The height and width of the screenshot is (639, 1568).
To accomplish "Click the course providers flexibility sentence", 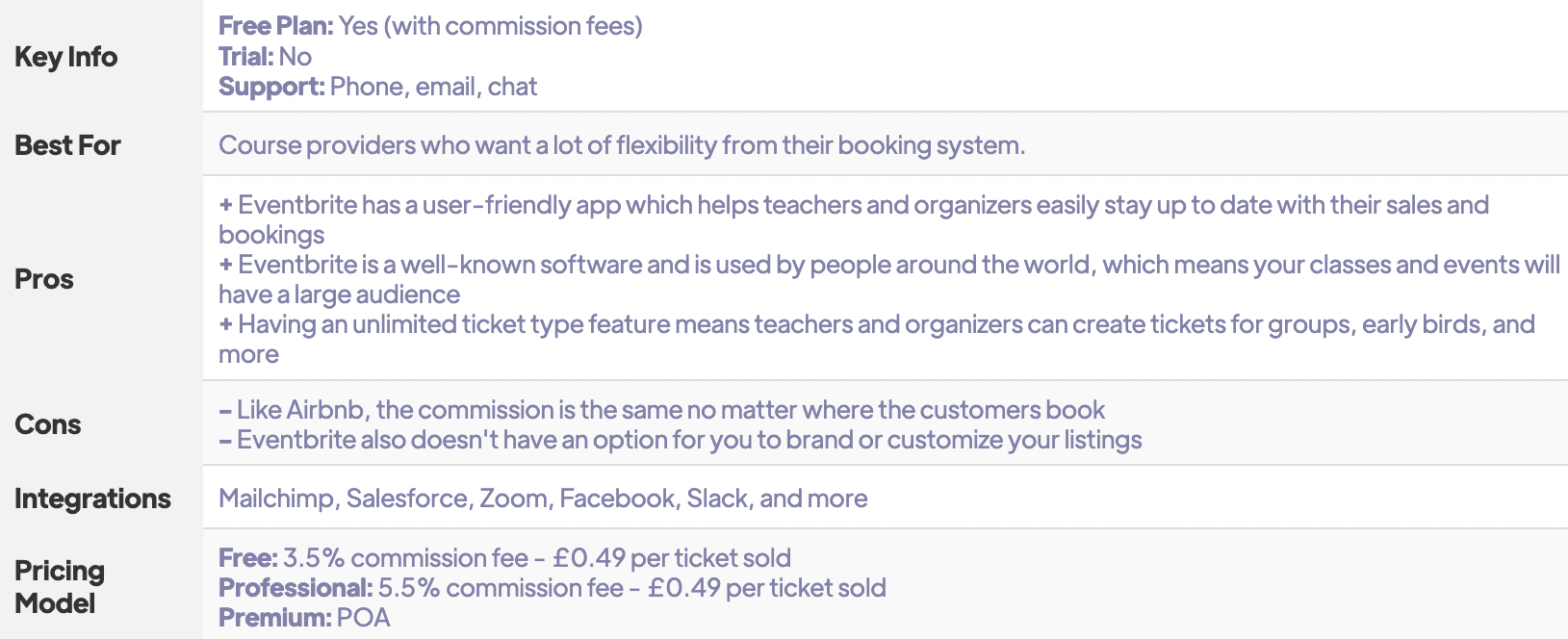I will (621, 145).
